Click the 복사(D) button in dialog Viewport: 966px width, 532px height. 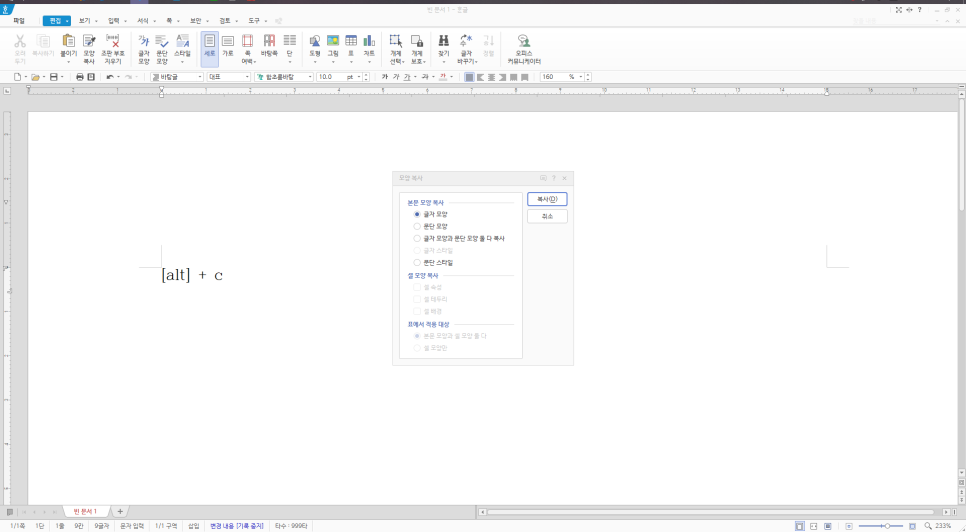pyautogui.click(x=547, y=200)
